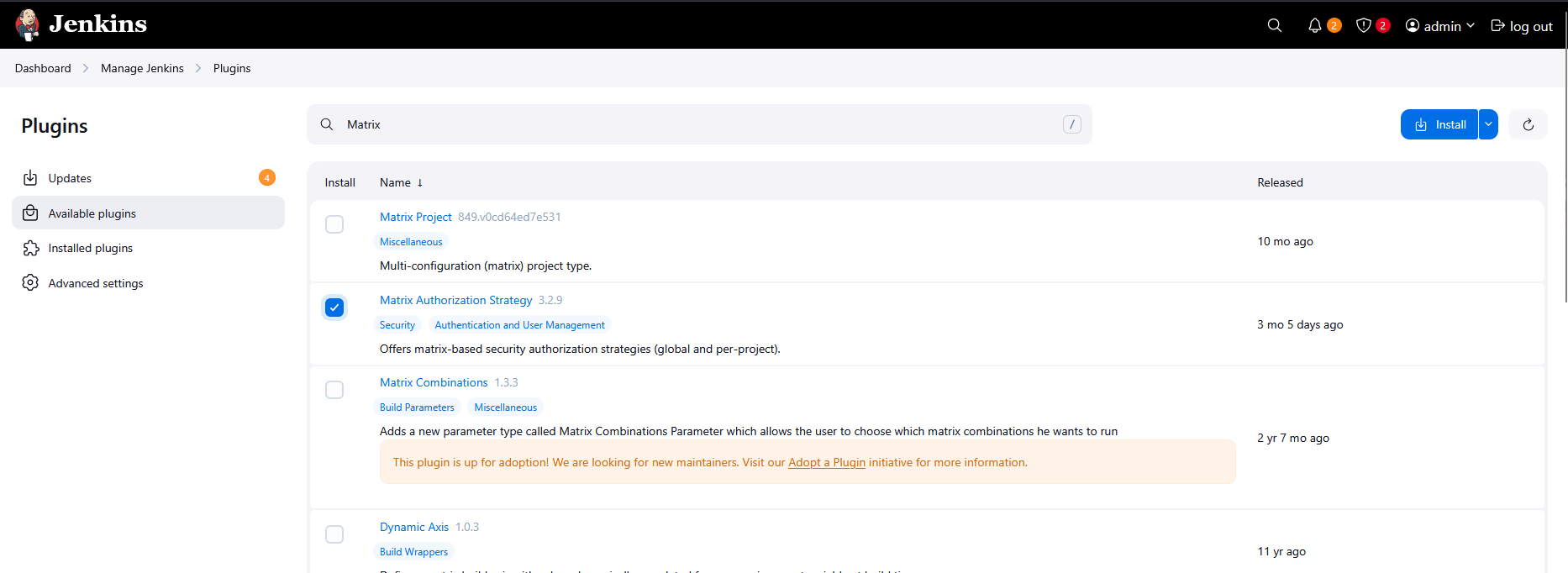Click the '3 mo 5 days ago' release date
Image resolution: width=1568 pixels, height=573 pixels.
[x=1300, y=324]
